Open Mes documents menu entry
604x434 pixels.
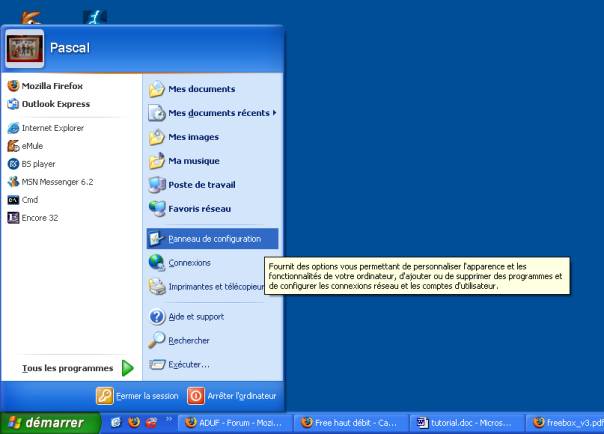tap(212, 89)
